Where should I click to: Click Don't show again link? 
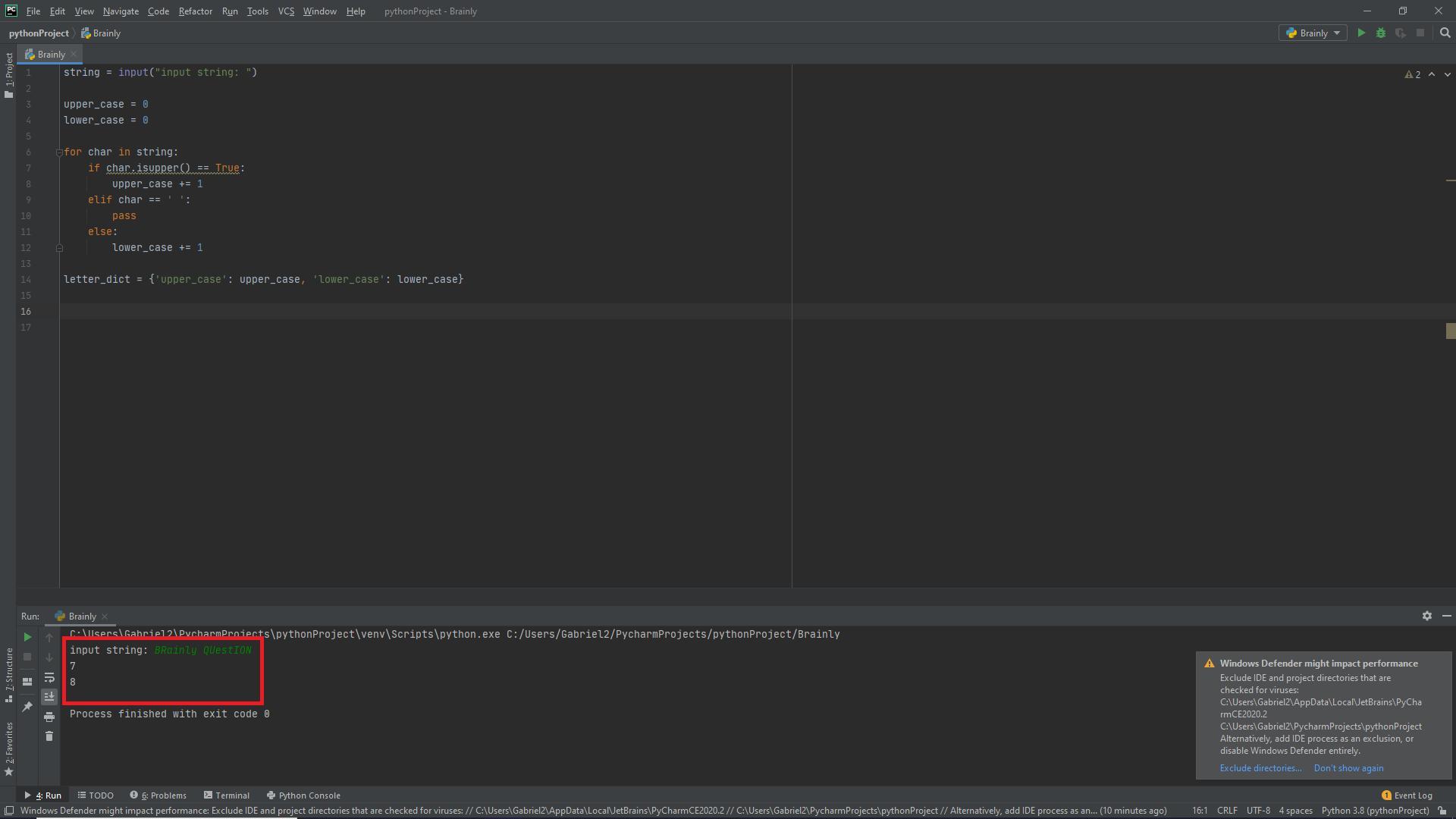tap(1348, 768)
